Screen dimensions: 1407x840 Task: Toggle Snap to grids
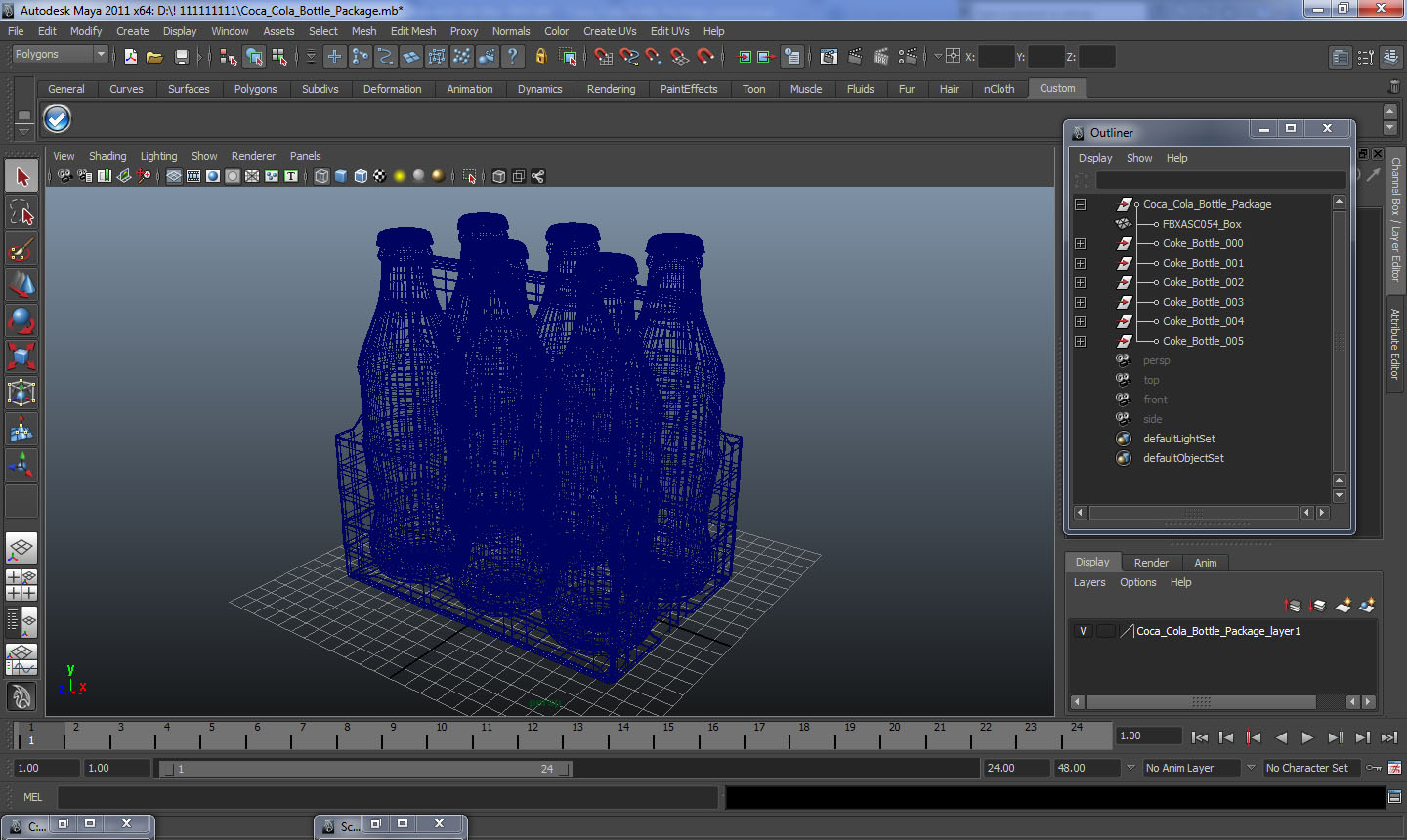pos(604,57)
